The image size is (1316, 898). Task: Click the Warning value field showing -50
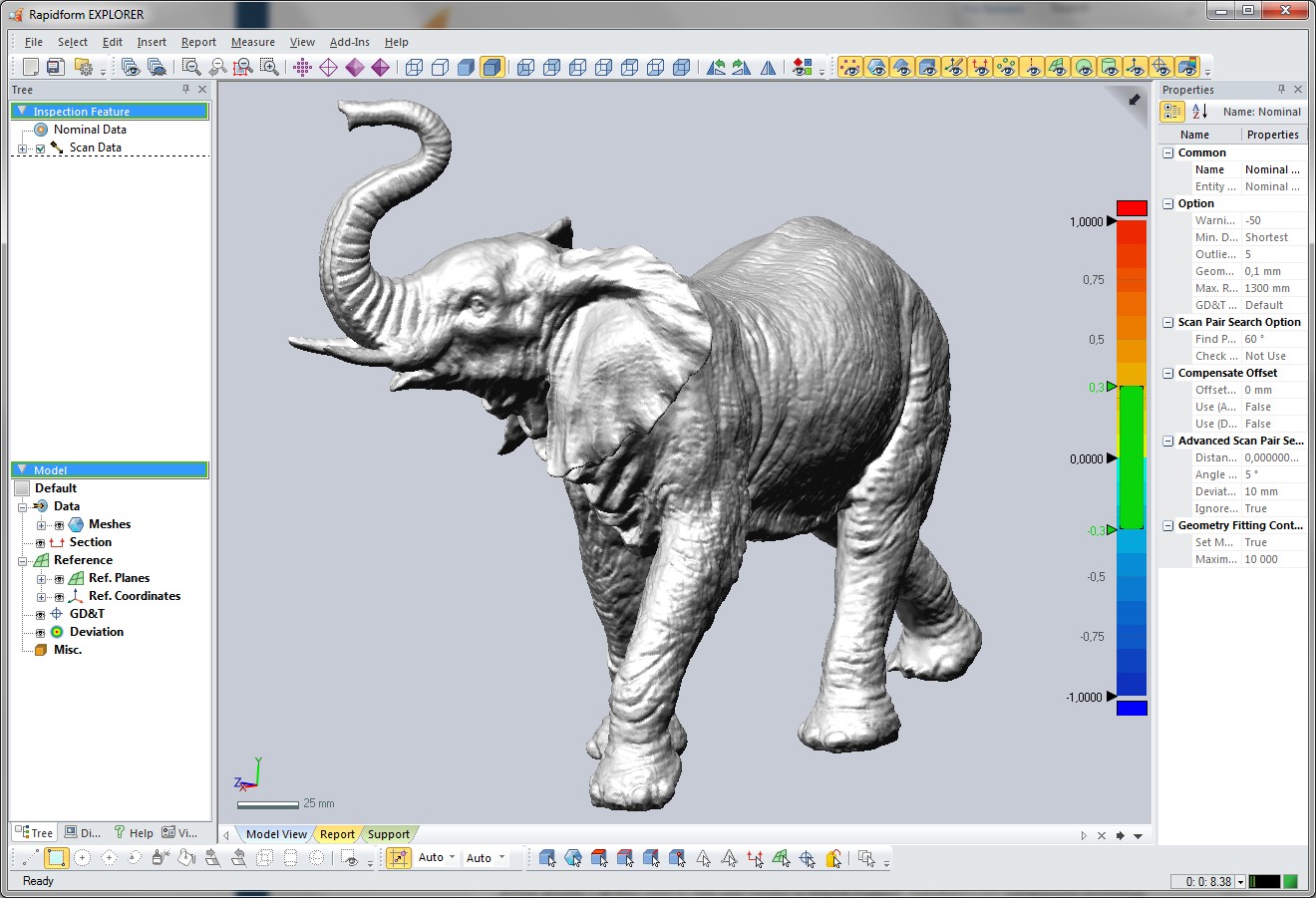tap(1274, 220)
